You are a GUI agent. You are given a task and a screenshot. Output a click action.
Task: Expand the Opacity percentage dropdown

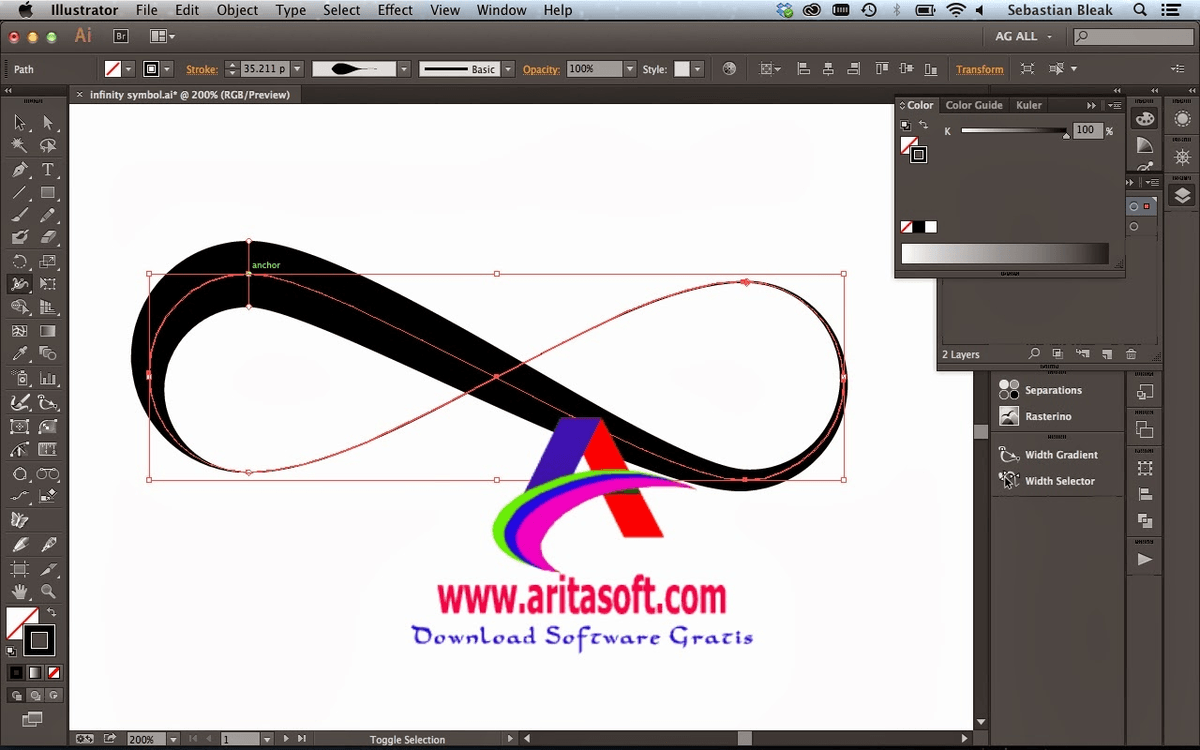pos(629,70)
